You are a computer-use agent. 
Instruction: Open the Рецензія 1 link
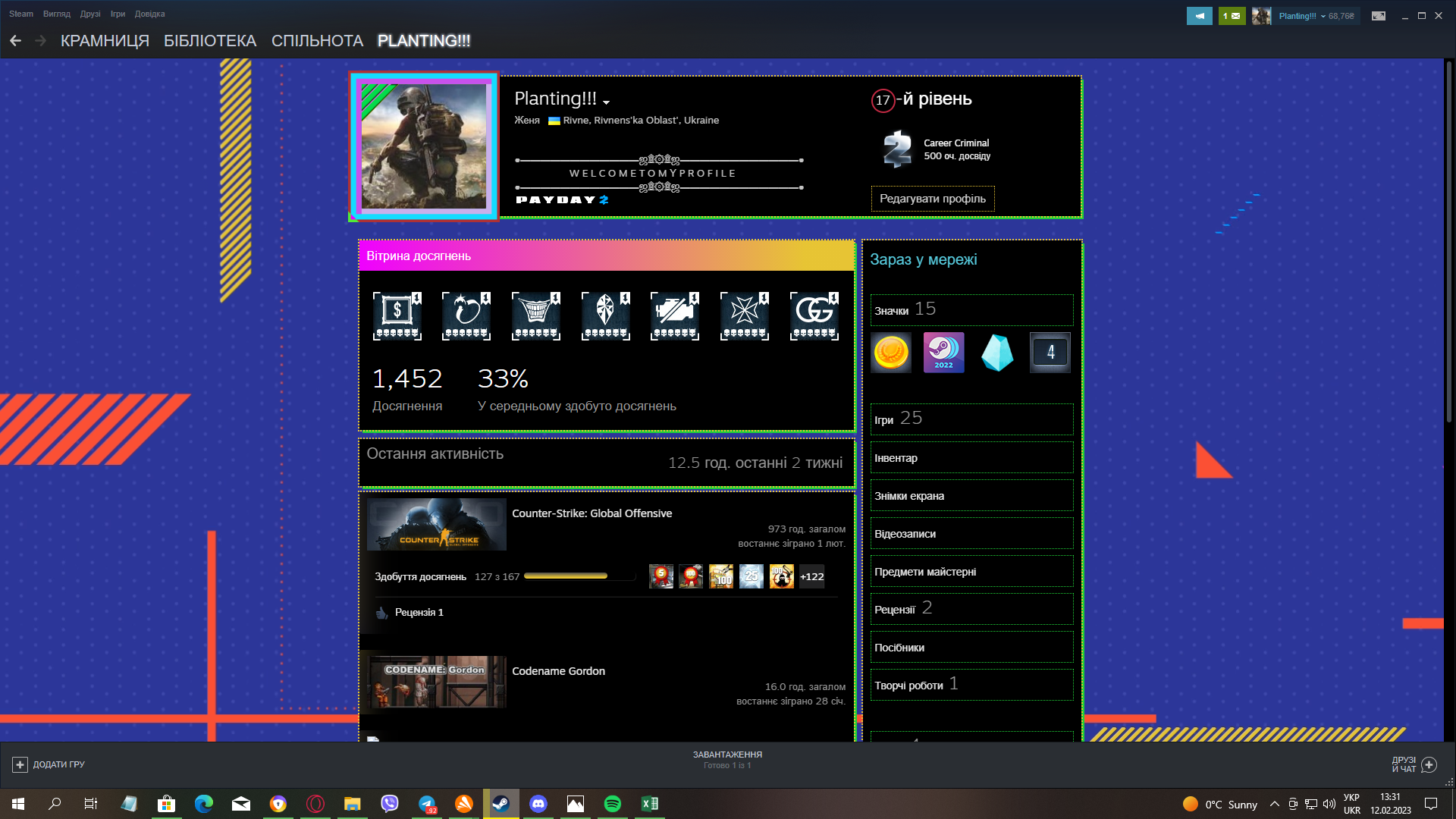click(x=419, y=612)
